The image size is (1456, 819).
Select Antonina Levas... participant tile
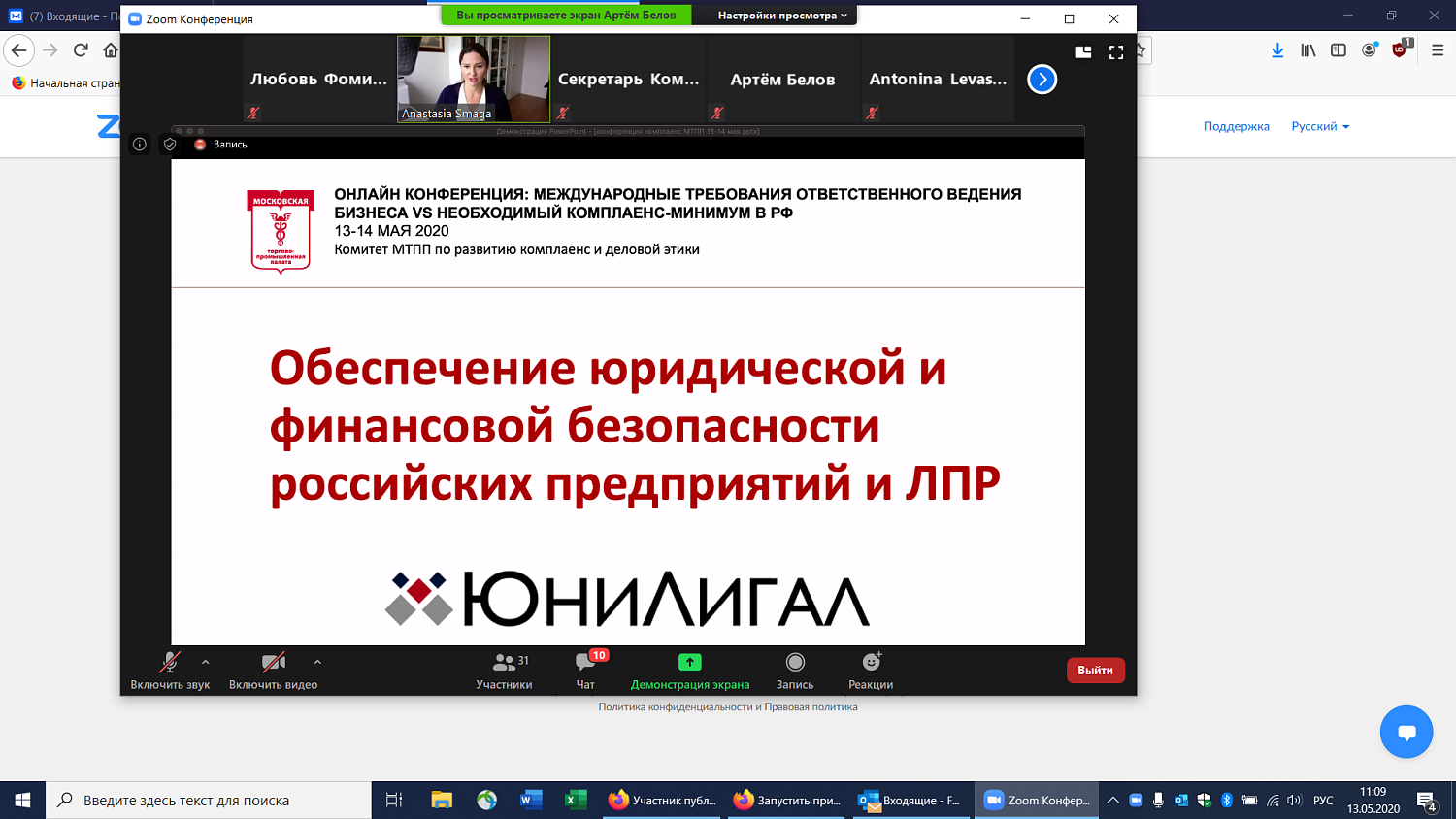click(938, 80)
